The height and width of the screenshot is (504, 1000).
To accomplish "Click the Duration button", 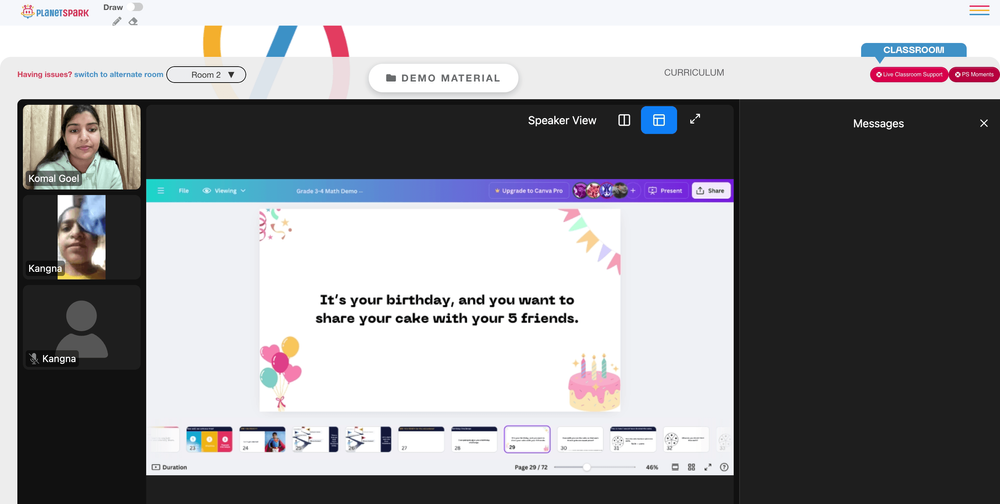I will point(169,467).
